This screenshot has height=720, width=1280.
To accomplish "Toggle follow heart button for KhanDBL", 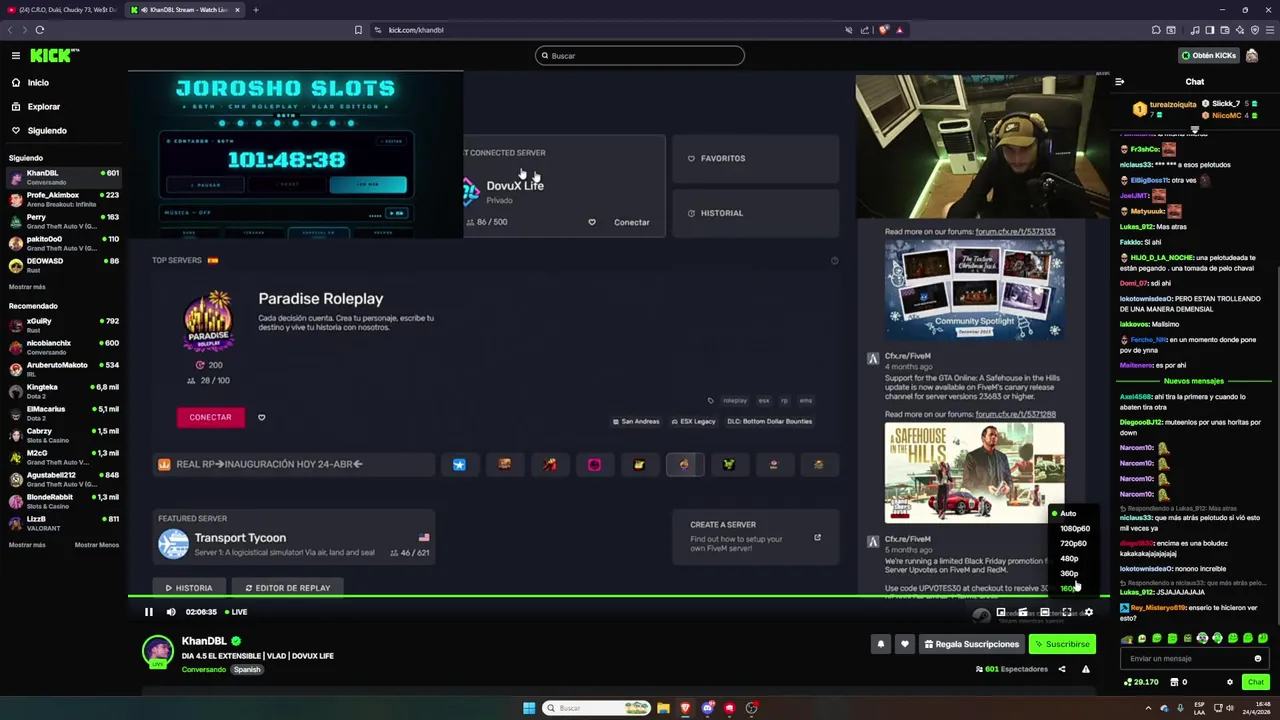I will [904, 644].
